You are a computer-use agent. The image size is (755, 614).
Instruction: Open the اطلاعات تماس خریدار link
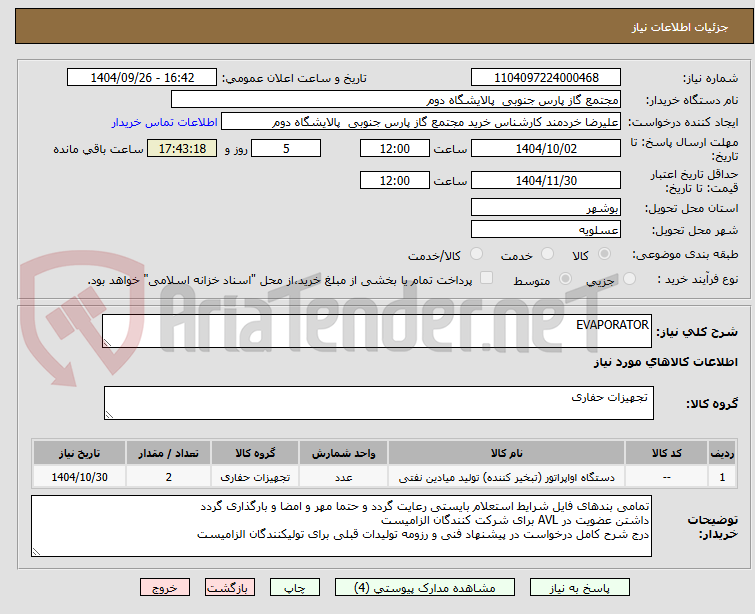tap(165, 122)
